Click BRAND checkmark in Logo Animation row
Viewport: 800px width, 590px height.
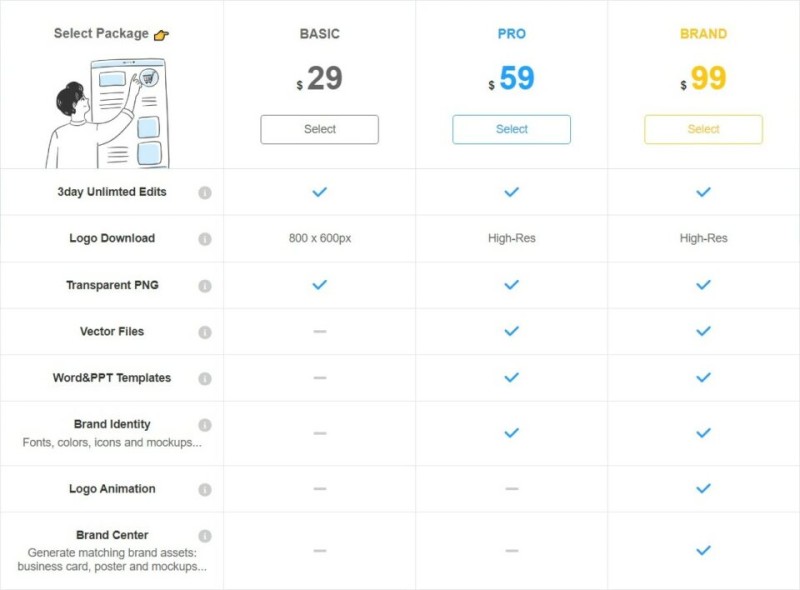[703, 488]
